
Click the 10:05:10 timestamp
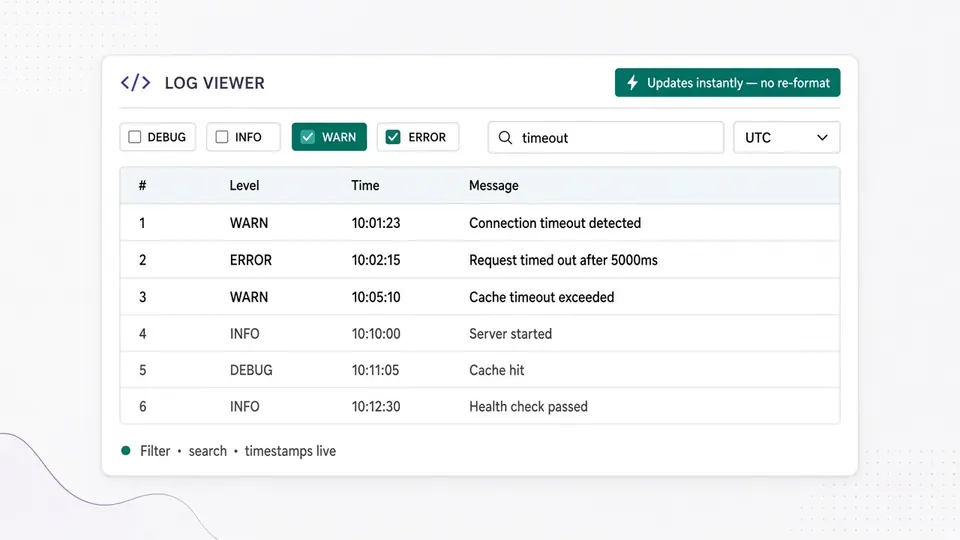click(376, 297)
